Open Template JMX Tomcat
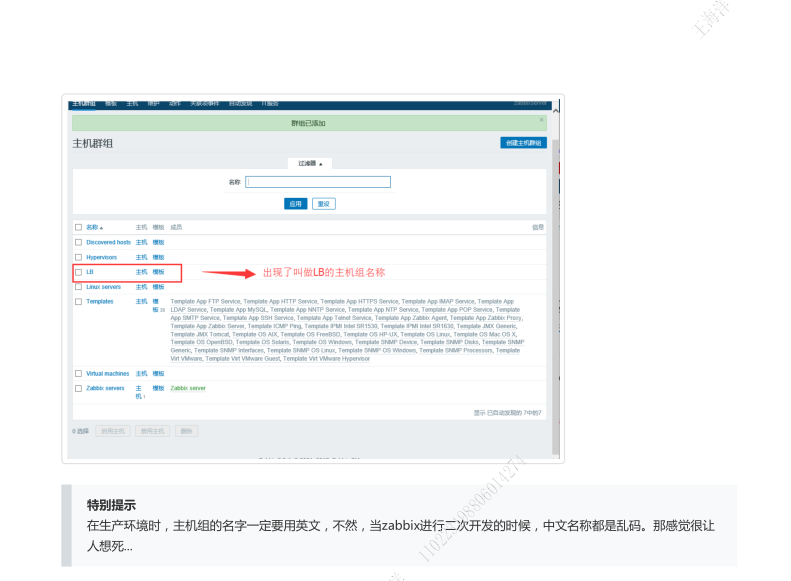The width and height of the screenshot is (791, 581). click(x=200, y=334)
